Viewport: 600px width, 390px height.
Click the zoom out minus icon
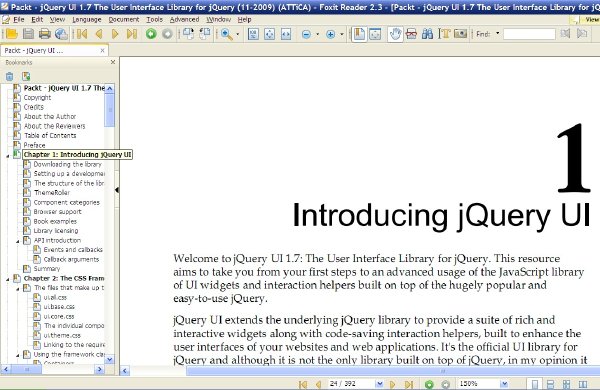click(x=306, y=34)
